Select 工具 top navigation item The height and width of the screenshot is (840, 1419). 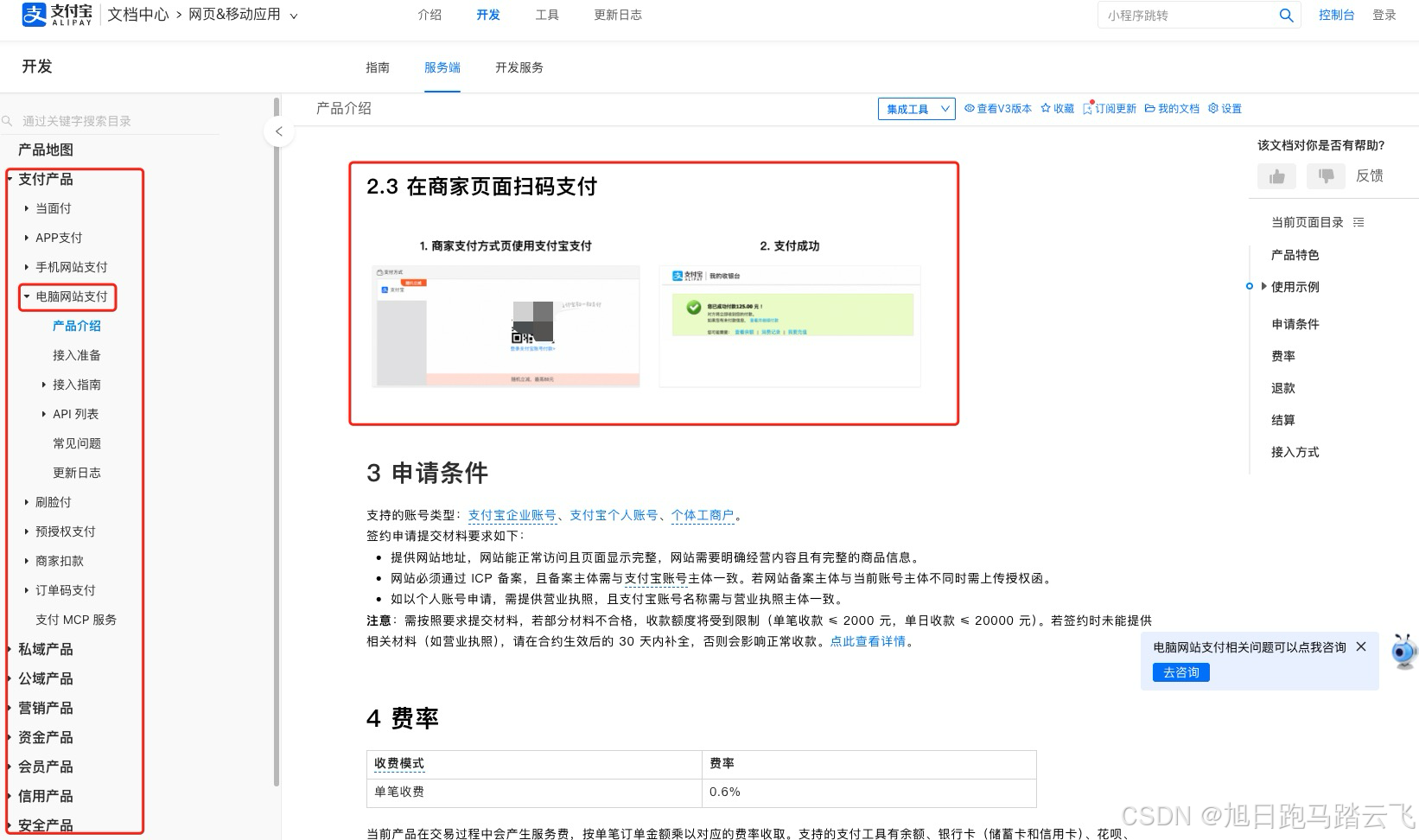point(547,15)
